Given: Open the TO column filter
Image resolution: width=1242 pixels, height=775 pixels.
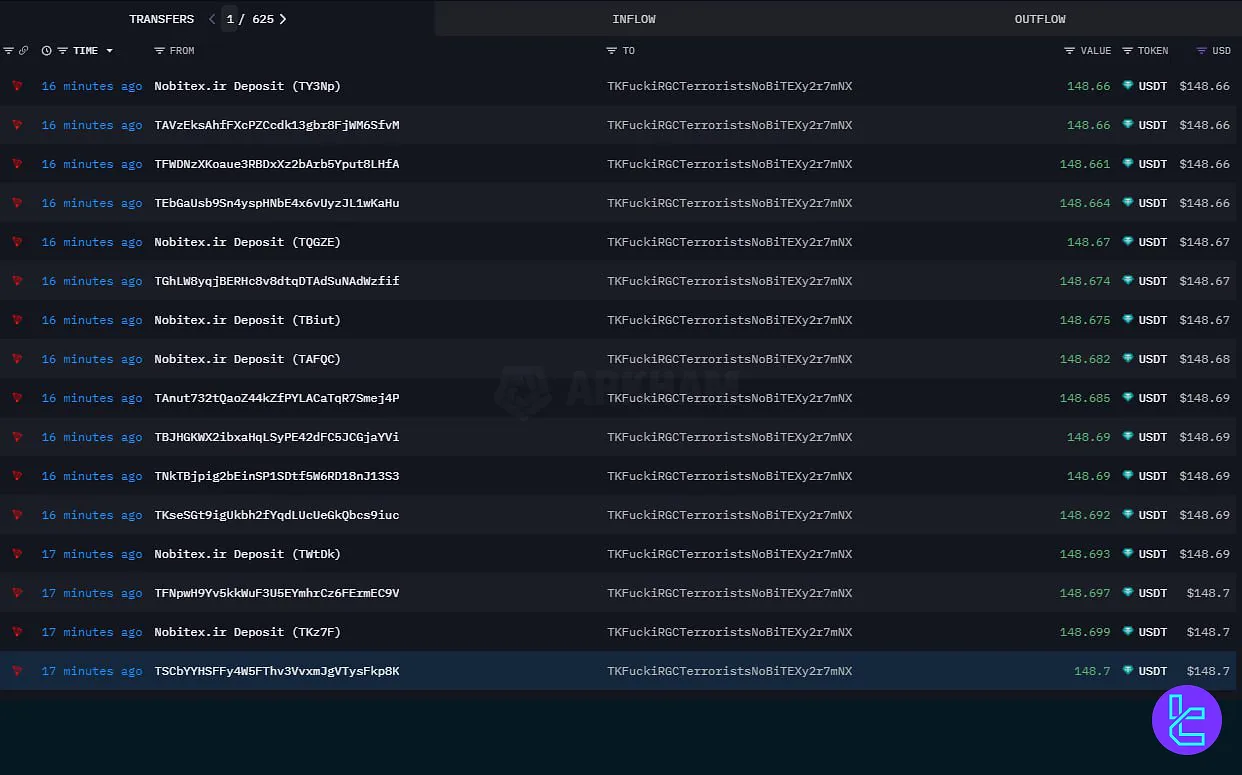Looking at the screenshot, I should [x=612, y=51].
